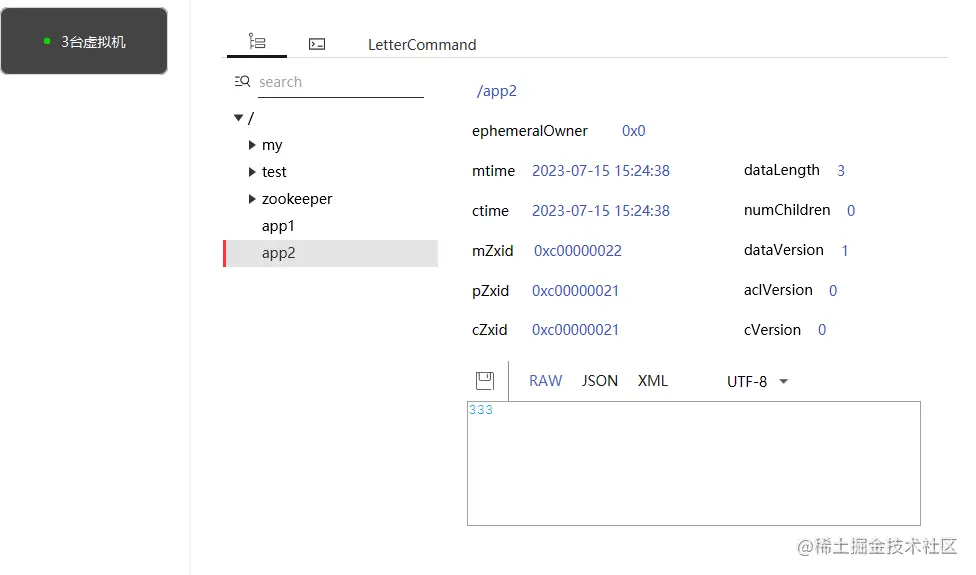Screen dimensions: 976x575
Task: Select the app2 node
Action: pos(331,253)
